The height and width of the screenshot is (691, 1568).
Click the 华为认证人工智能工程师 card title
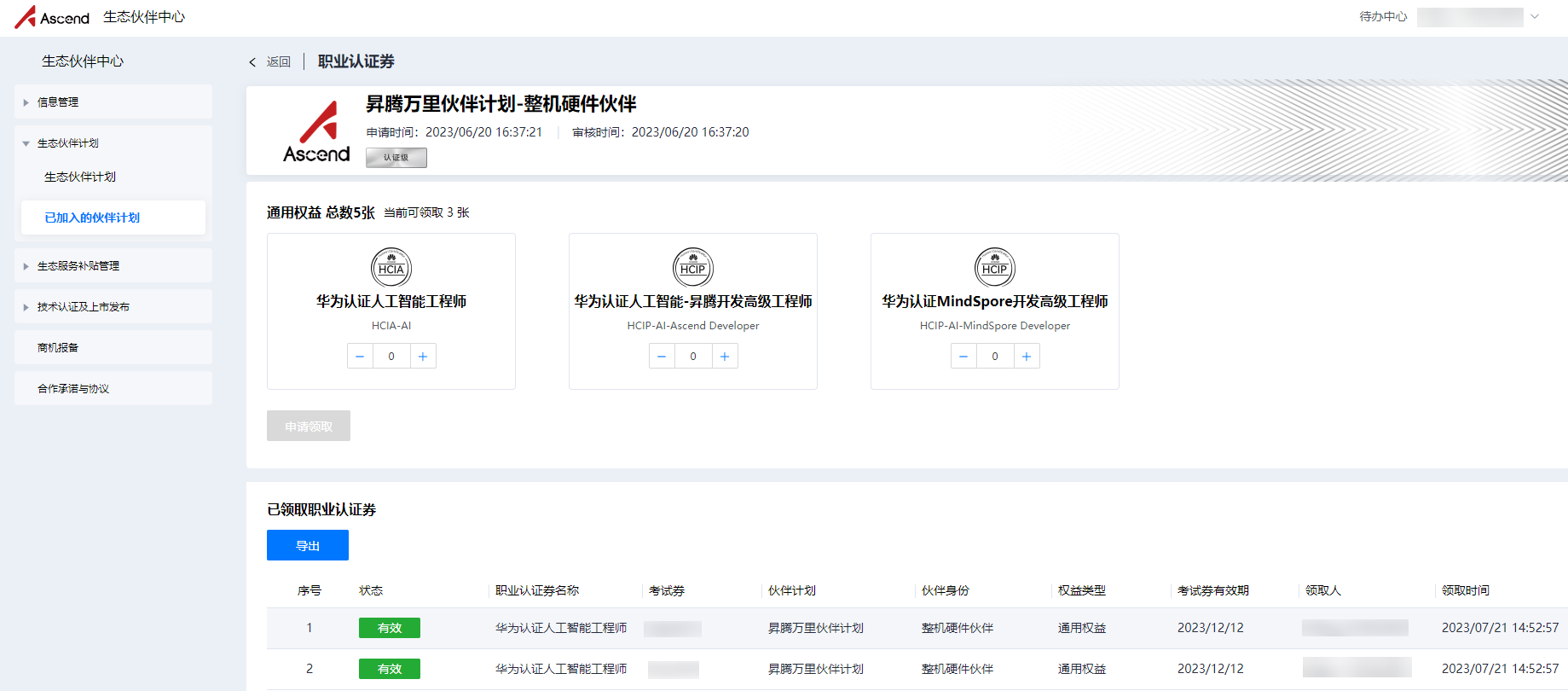point(391,301)
